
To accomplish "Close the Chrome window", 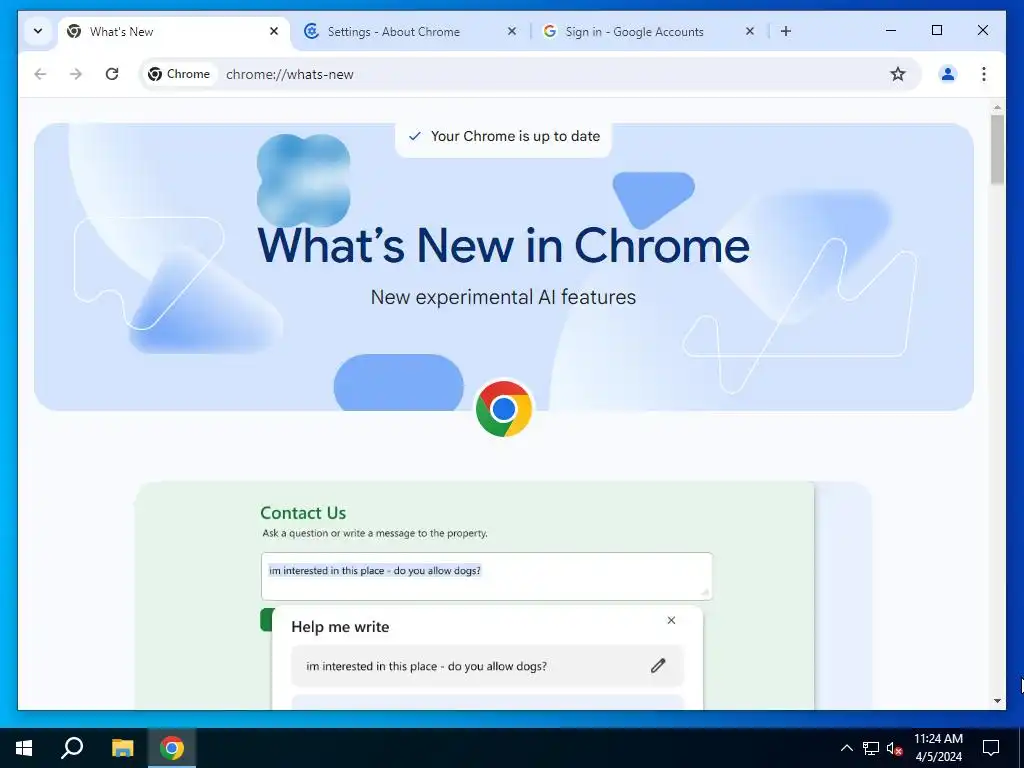I will [x=982, y=30].
